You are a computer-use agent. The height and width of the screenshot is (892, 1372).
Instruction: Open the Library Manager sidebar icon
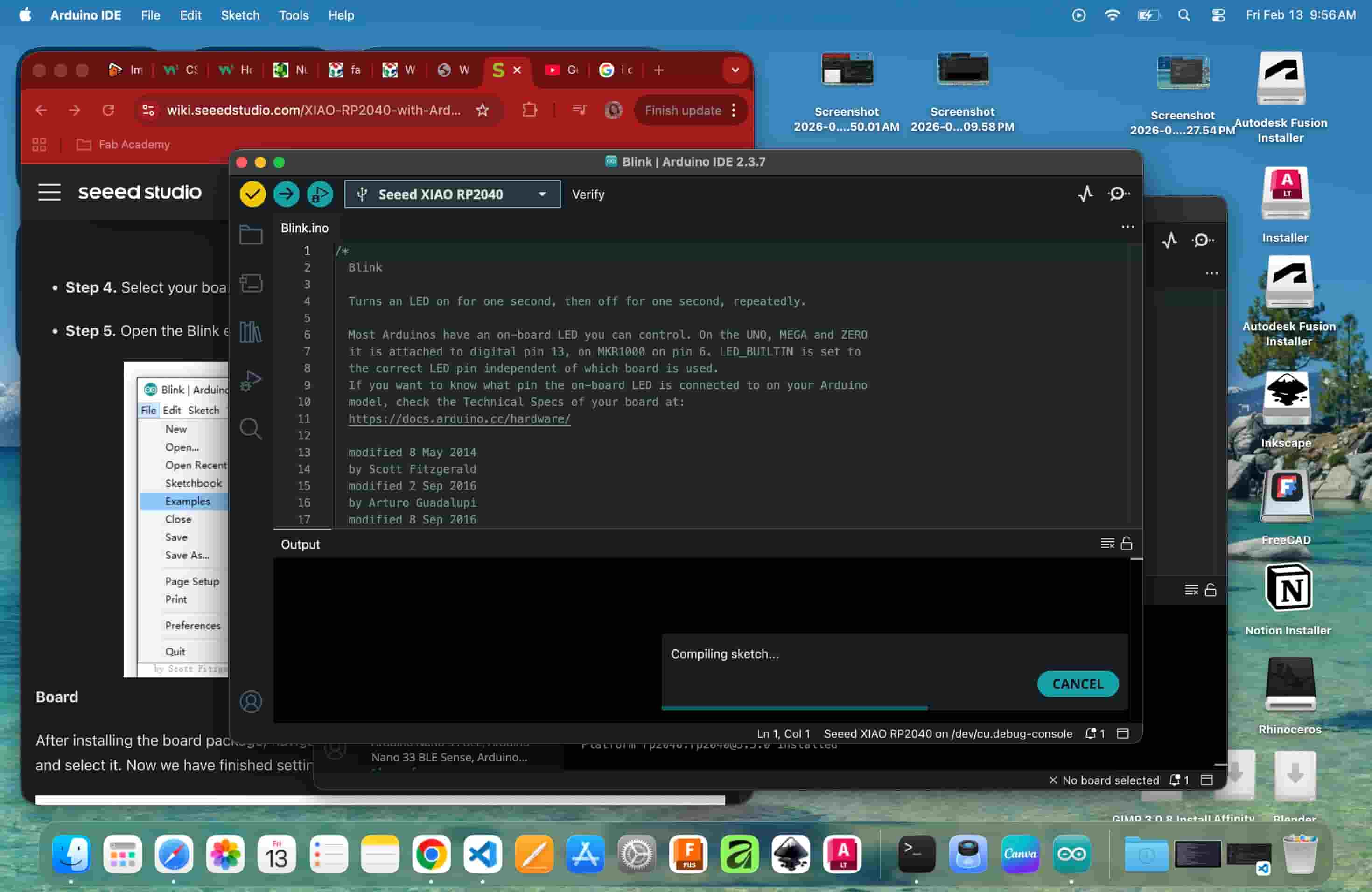[251, 332]
